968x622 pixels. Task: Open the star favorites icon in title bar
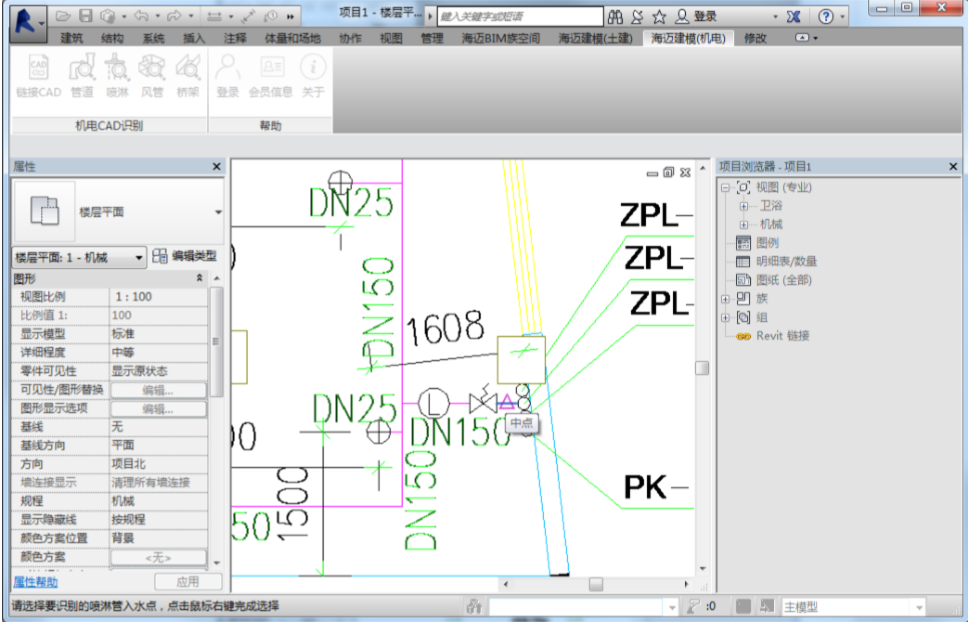tap(659, 17)
